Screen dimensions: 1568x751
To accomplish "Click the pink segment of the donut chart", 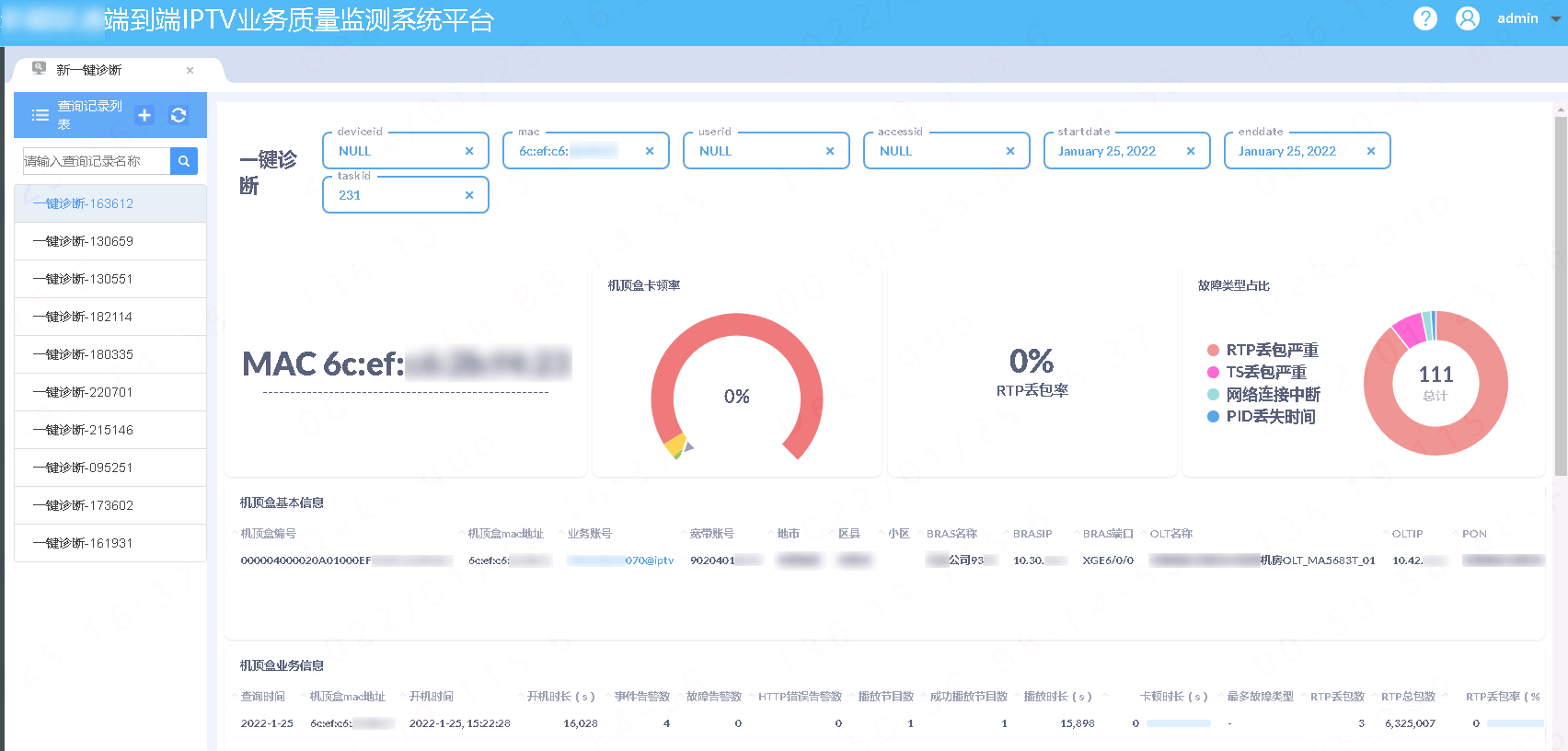I will pyautogui.click(x=1407, y=329).
